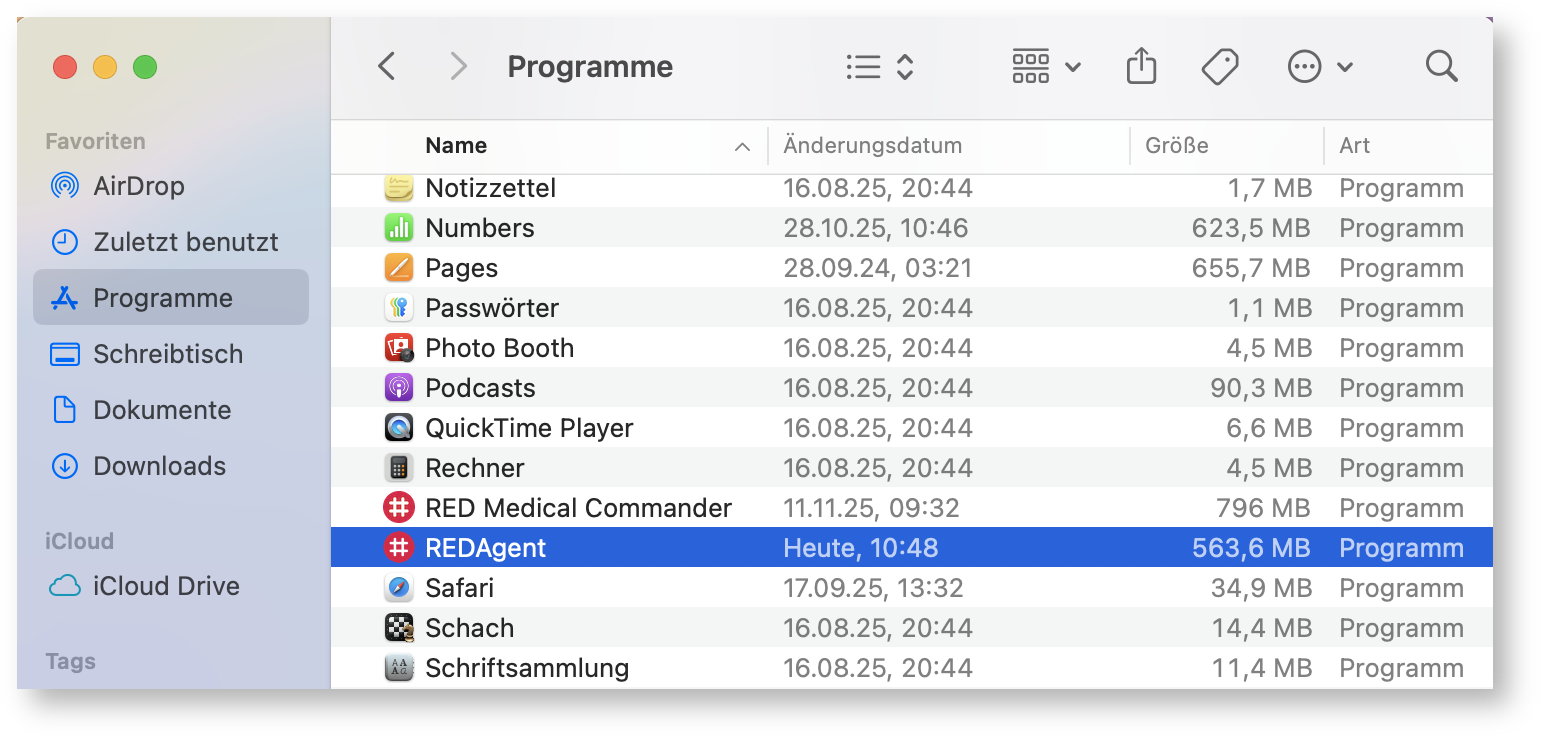Select the Numbers app icon
The height and width of the screenshot is (737, 1541).
tap(399, 228)
